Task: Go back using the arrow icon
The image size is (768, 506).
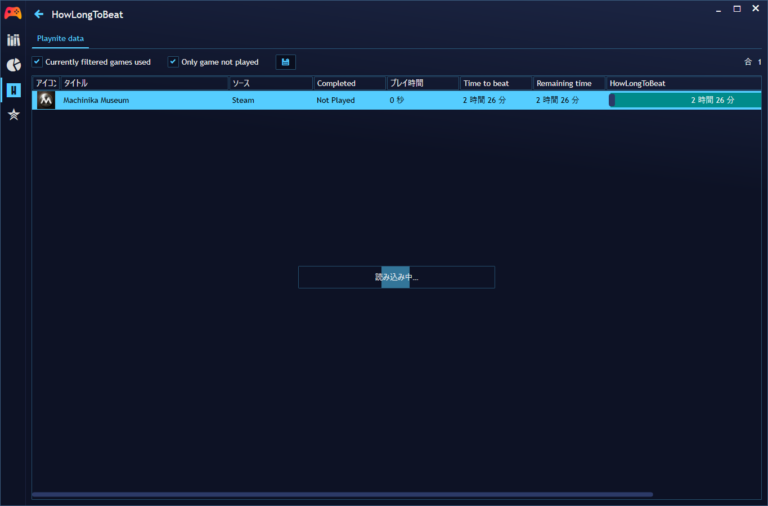Action: pyautogui.click(x=39, y=15)
